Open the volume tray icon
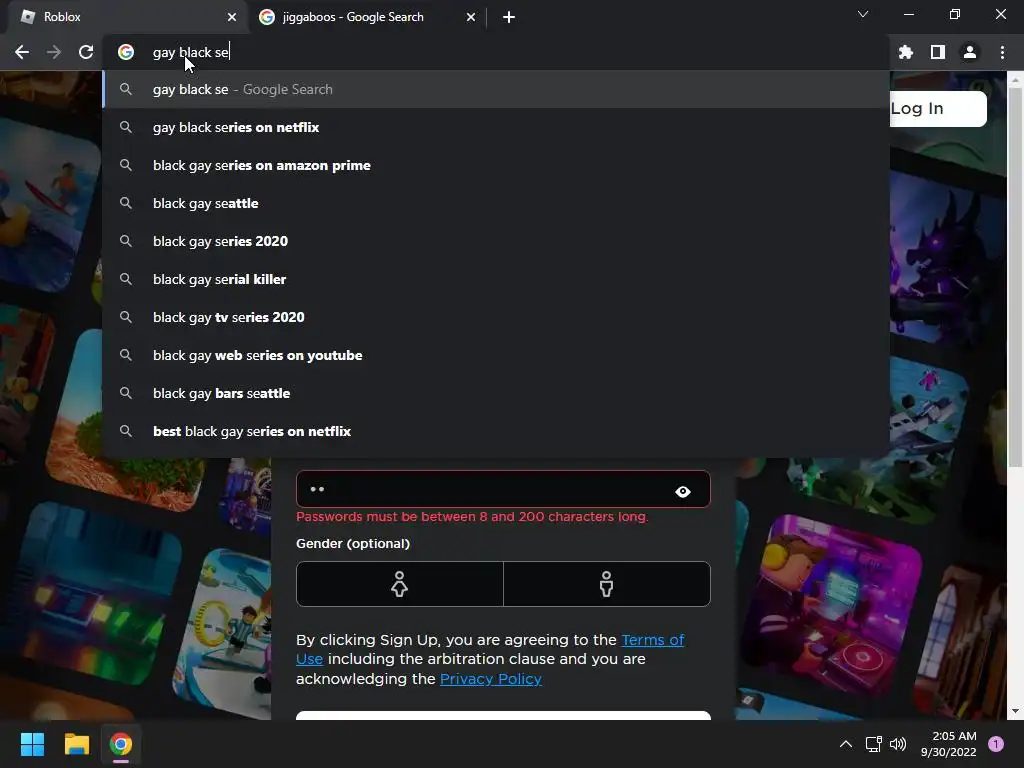Screen dimensions: 1024x768 click(x=898, y=744)
